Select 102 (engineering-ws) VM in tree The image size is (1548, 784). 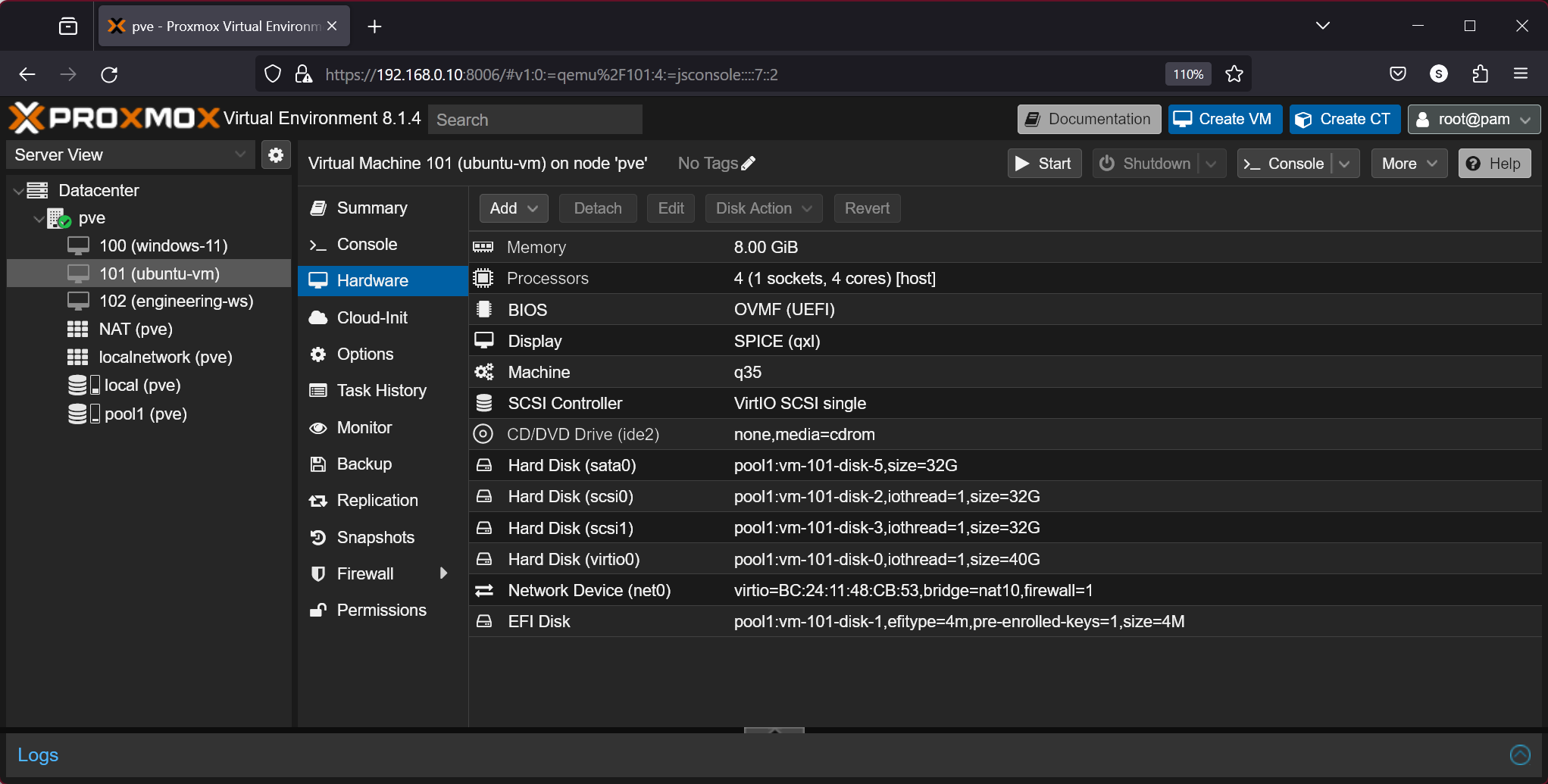coord(149,301)
